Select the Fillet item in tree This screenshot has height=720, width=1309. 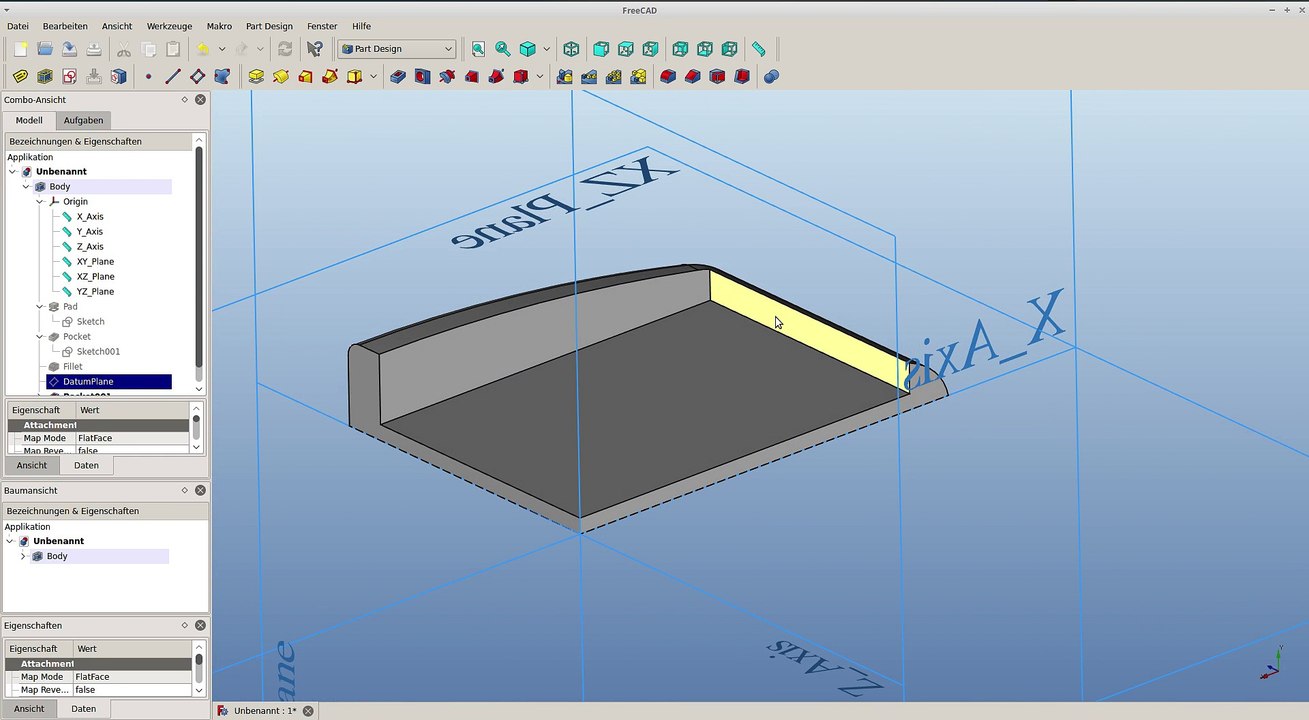coord(72,367)
